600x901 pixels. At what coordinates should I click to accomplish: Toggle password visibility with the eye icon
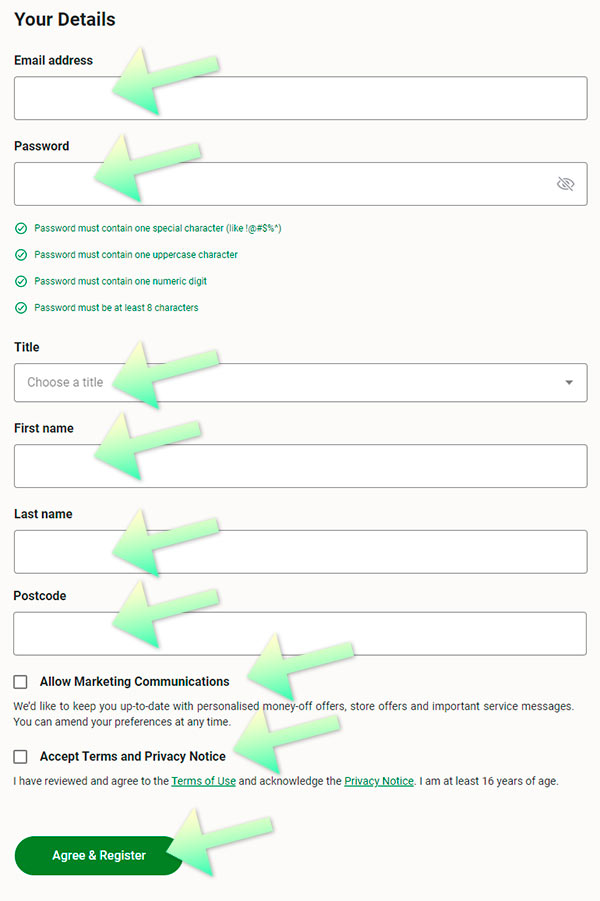565,183
